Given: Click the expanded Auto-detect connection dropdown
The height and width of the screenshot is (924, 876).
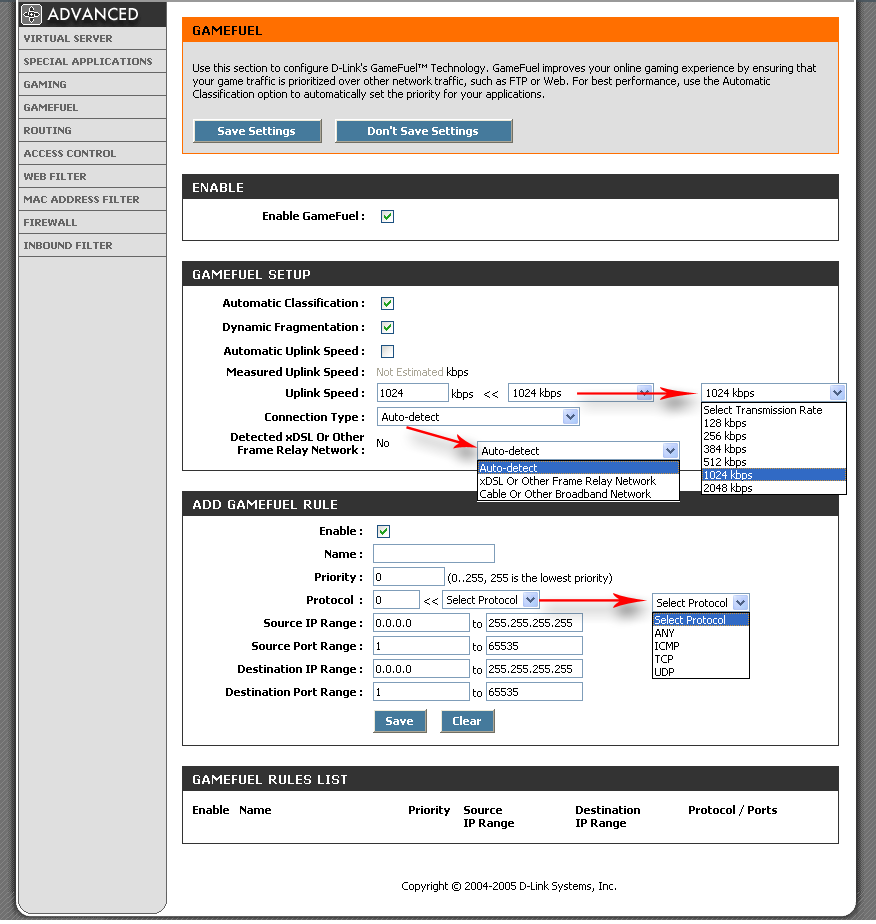Looking at the screenshot, I should tap(578, 451).
